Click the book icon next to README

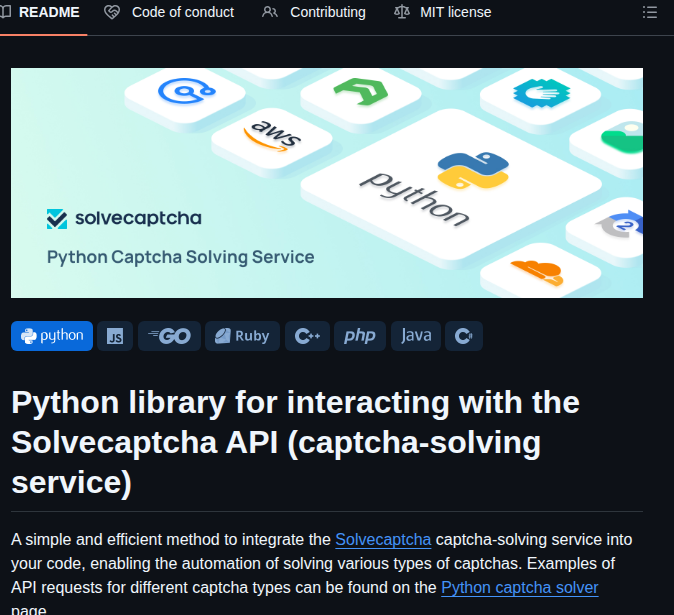6,12
